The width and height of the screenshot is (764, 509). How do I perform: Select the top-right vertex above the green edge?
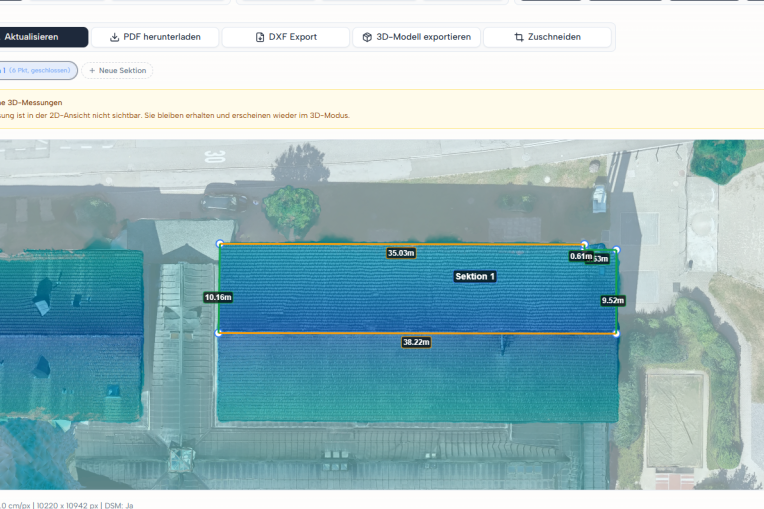coord(616,250)
